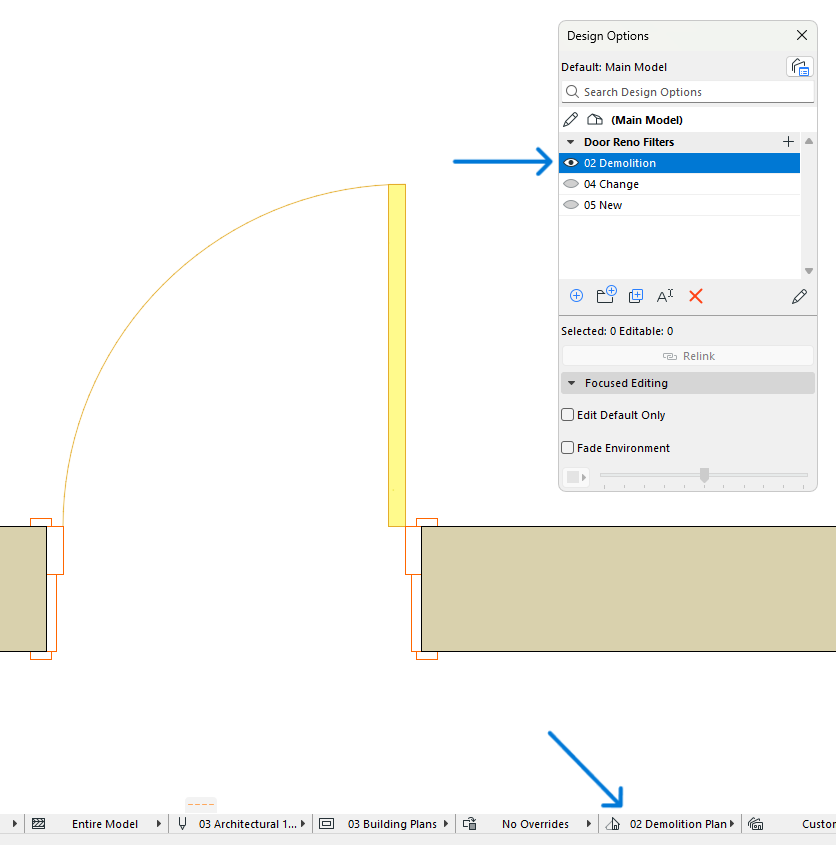Click the Duplicate design option icon
The image size is (836, 845).
tap(636, 296)
